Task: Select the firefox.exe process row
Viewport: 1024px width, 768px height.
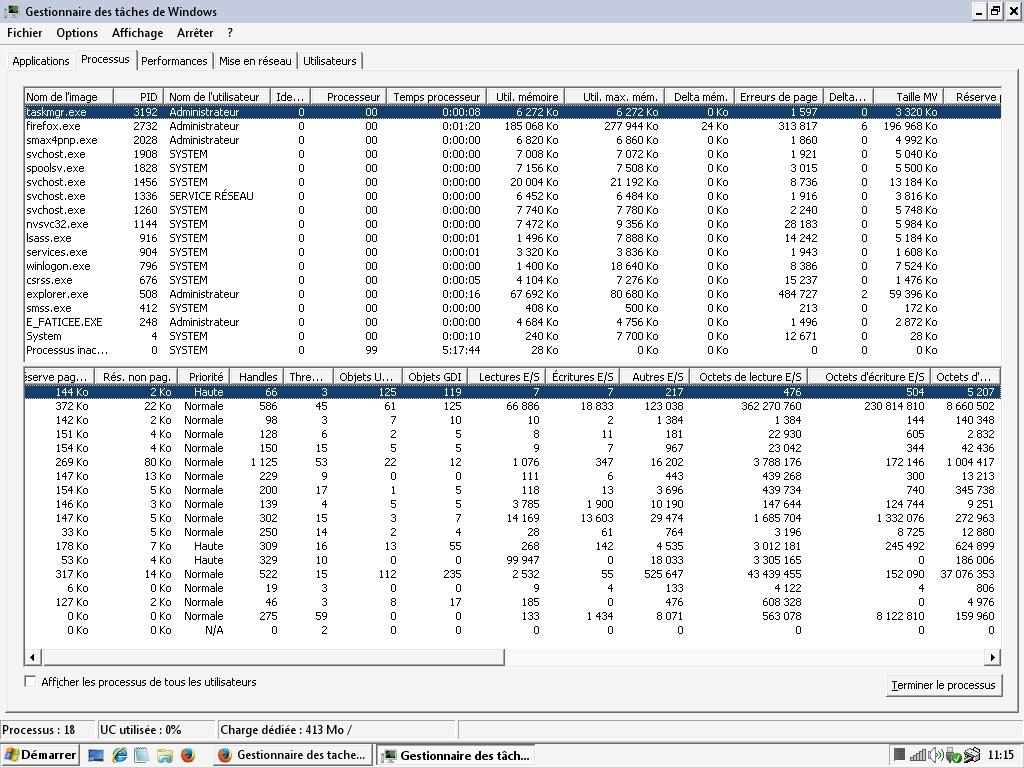Action: click(x=513, y=126)
